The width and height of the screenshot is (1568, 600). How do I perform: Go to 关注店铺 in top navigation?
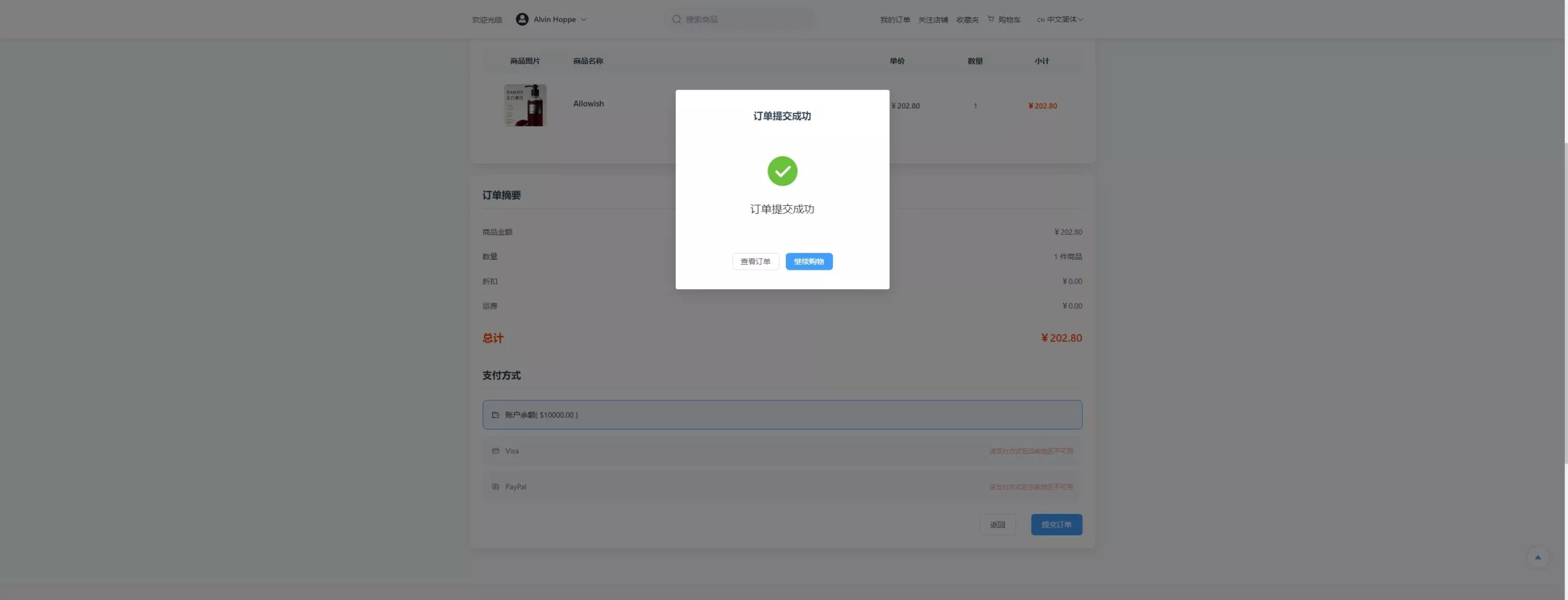pyautogui.click(x=933, y=20)
